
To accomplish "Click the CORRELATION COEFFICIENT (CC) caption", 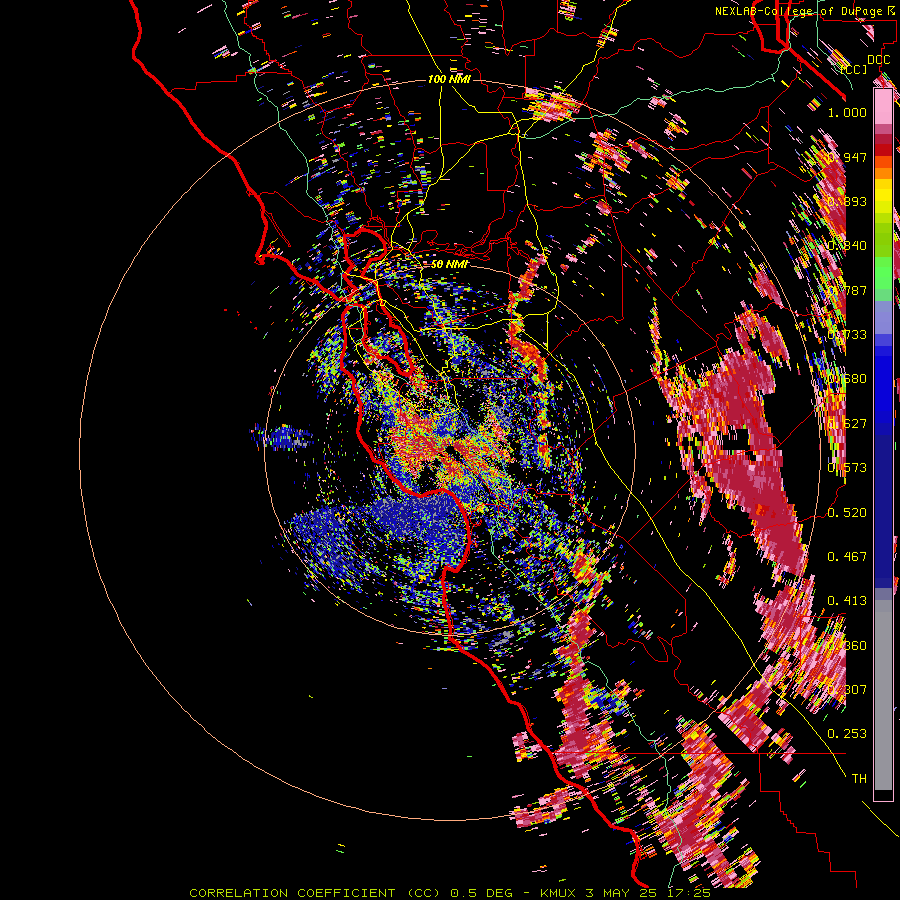I will click(x=315, y=893).
